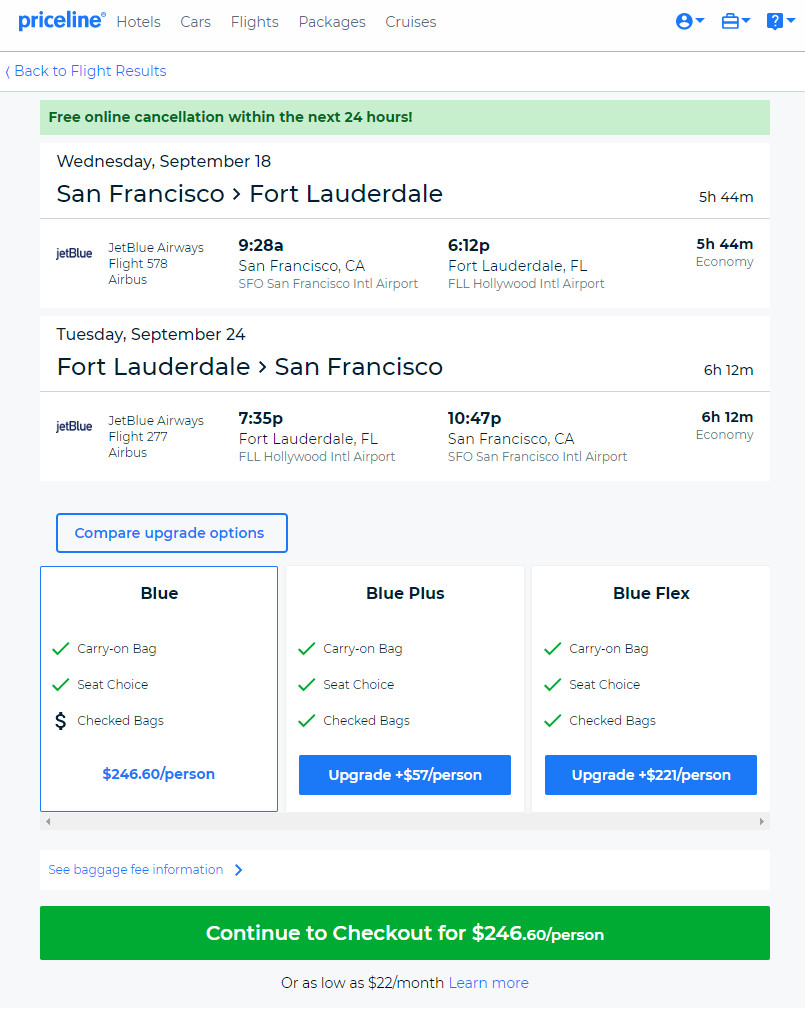
Task: Navigate to Flights
Action: click(255, 22)
